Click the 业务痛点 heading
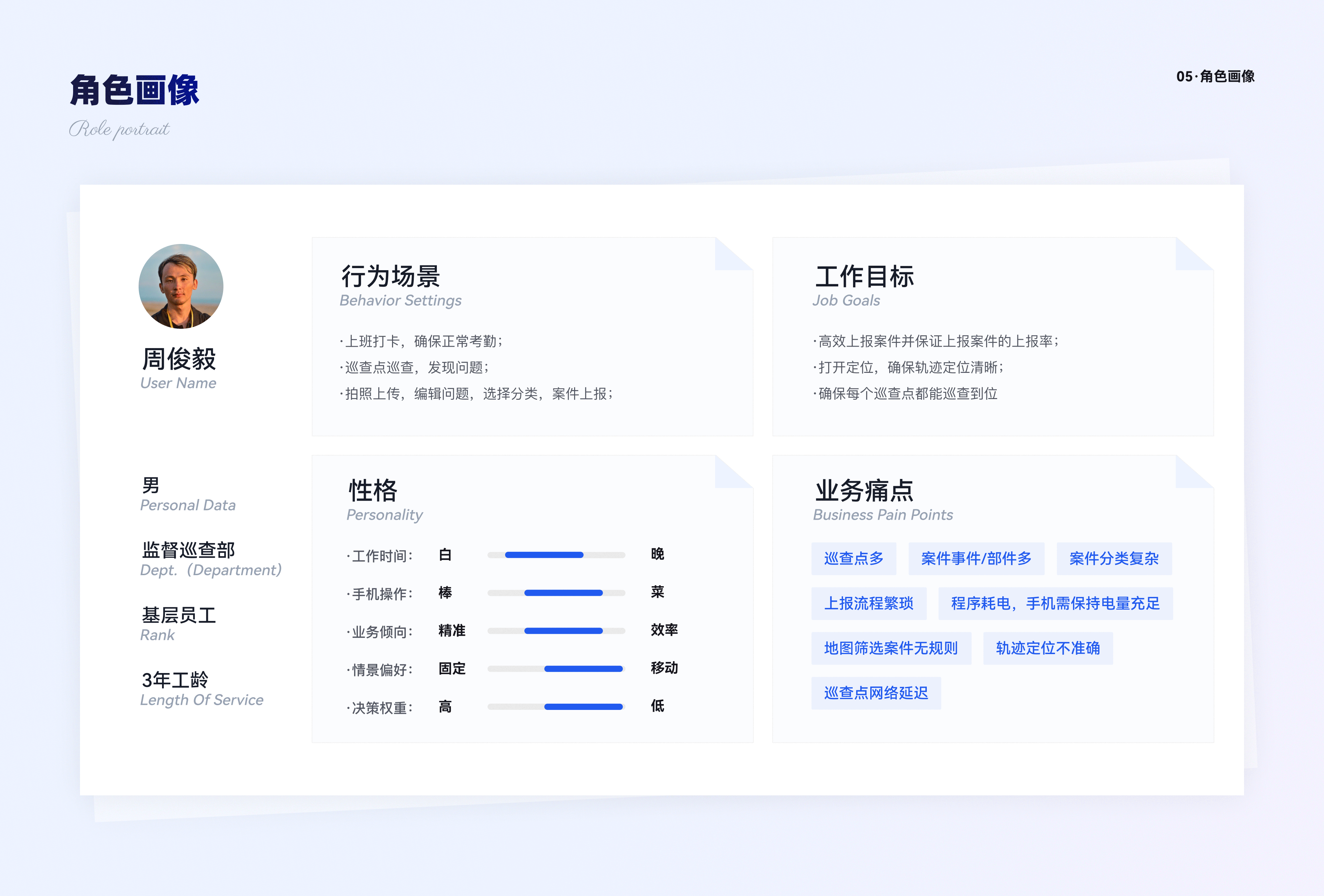This screenshot has height=896, width=1324. [864, 491]
